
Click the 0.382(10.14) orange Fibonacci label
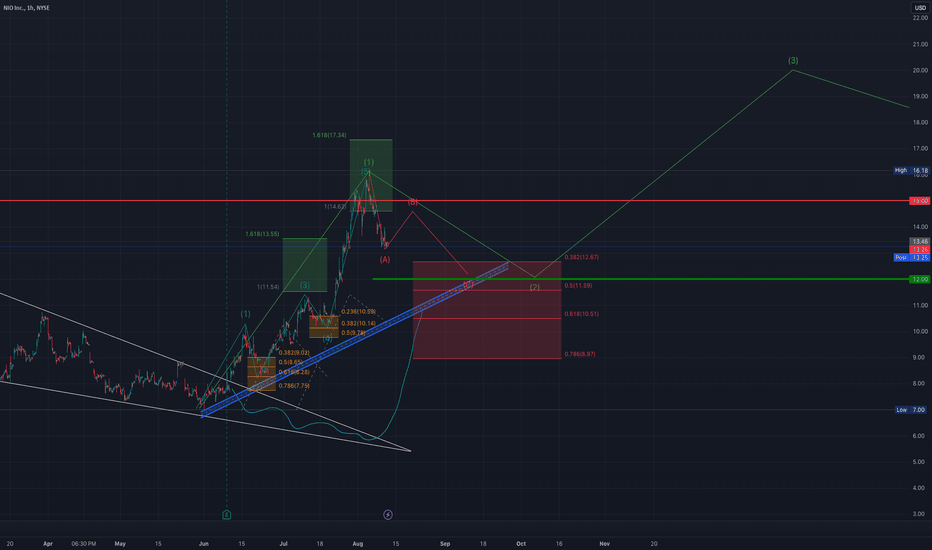358,323
